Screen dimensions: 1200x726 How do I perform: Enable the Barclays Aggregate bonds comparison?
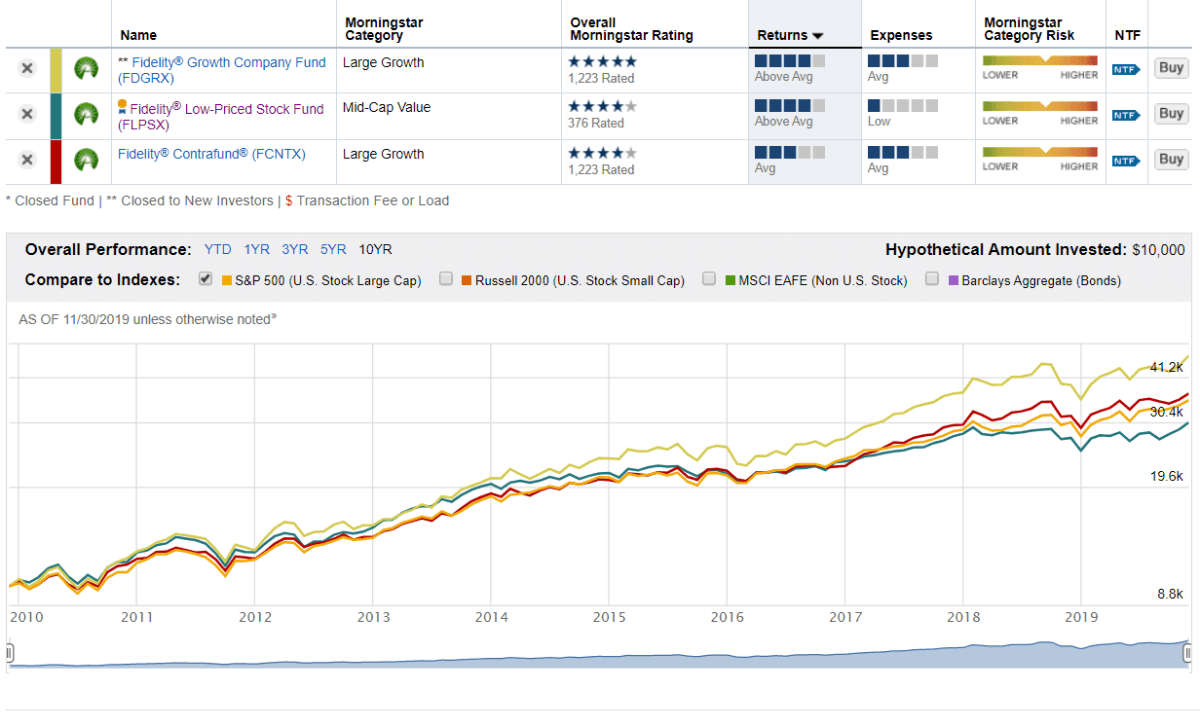tap(932, 280)
